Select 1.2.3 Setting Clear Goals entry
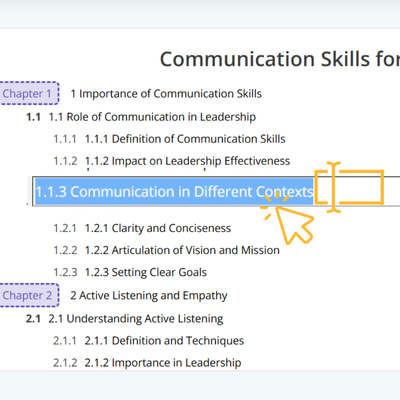Viewport: 400px width, 400px height. (x=146, y=272)
